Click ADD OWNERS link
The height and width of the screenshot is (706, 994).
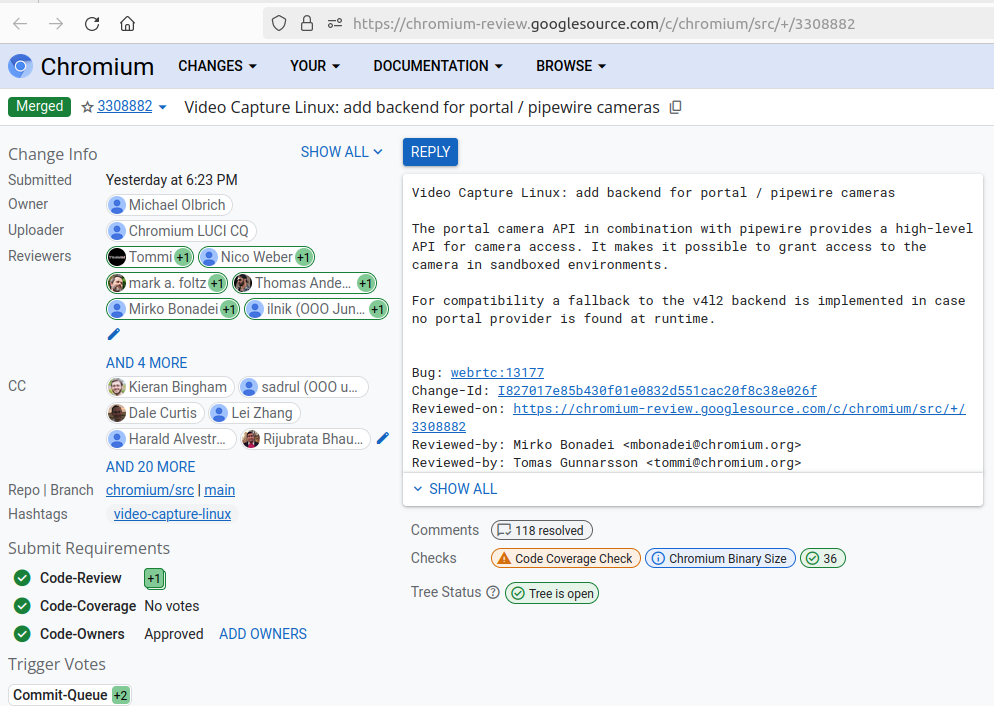click(263, 634)
